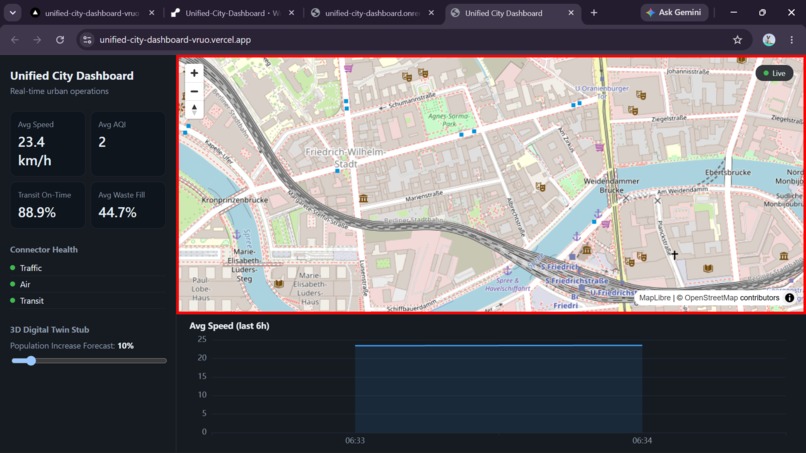
Task: Click the Avg Waste Fill 44.7% card
Action: tap(128, 205)
